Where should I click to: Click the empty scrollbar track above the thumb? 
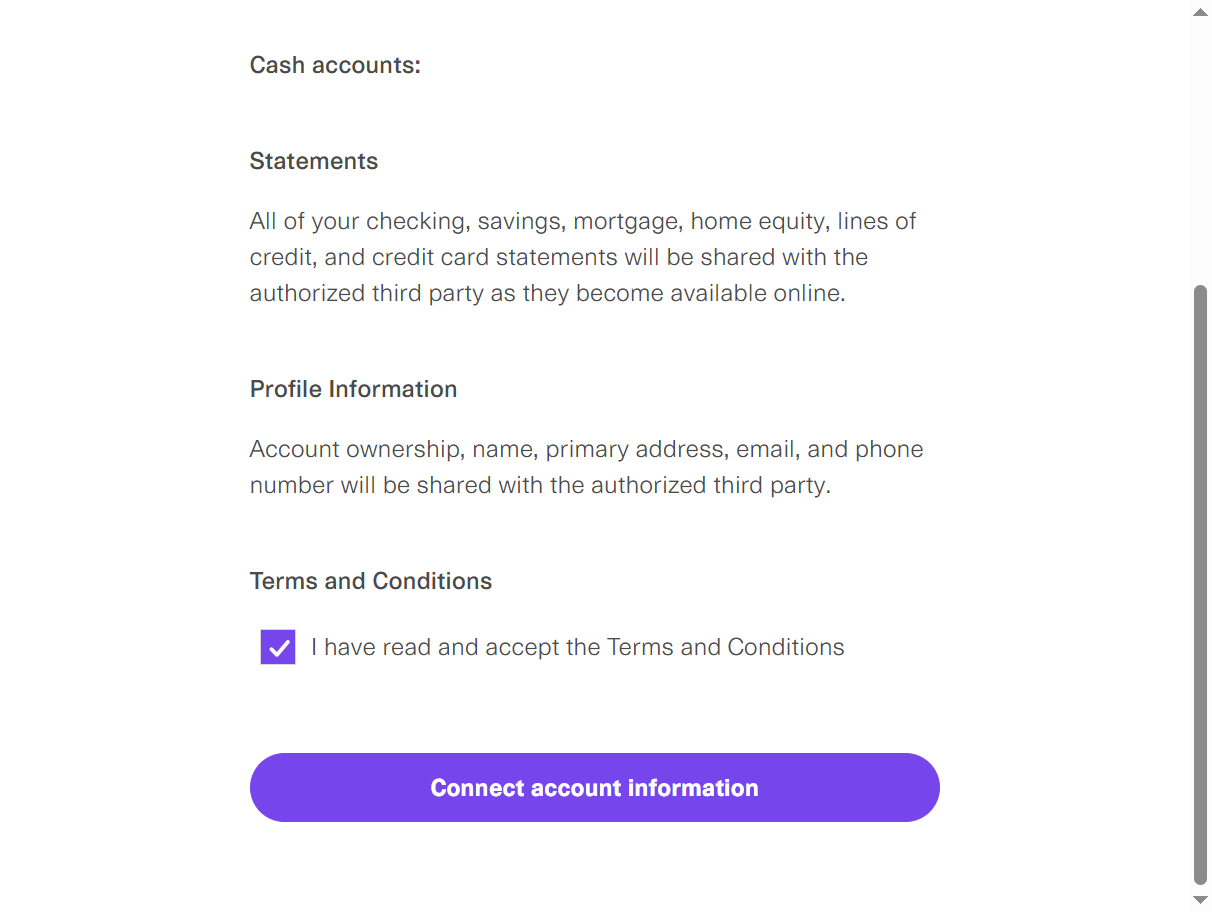pyautogui.click(x=1200, y=150)
